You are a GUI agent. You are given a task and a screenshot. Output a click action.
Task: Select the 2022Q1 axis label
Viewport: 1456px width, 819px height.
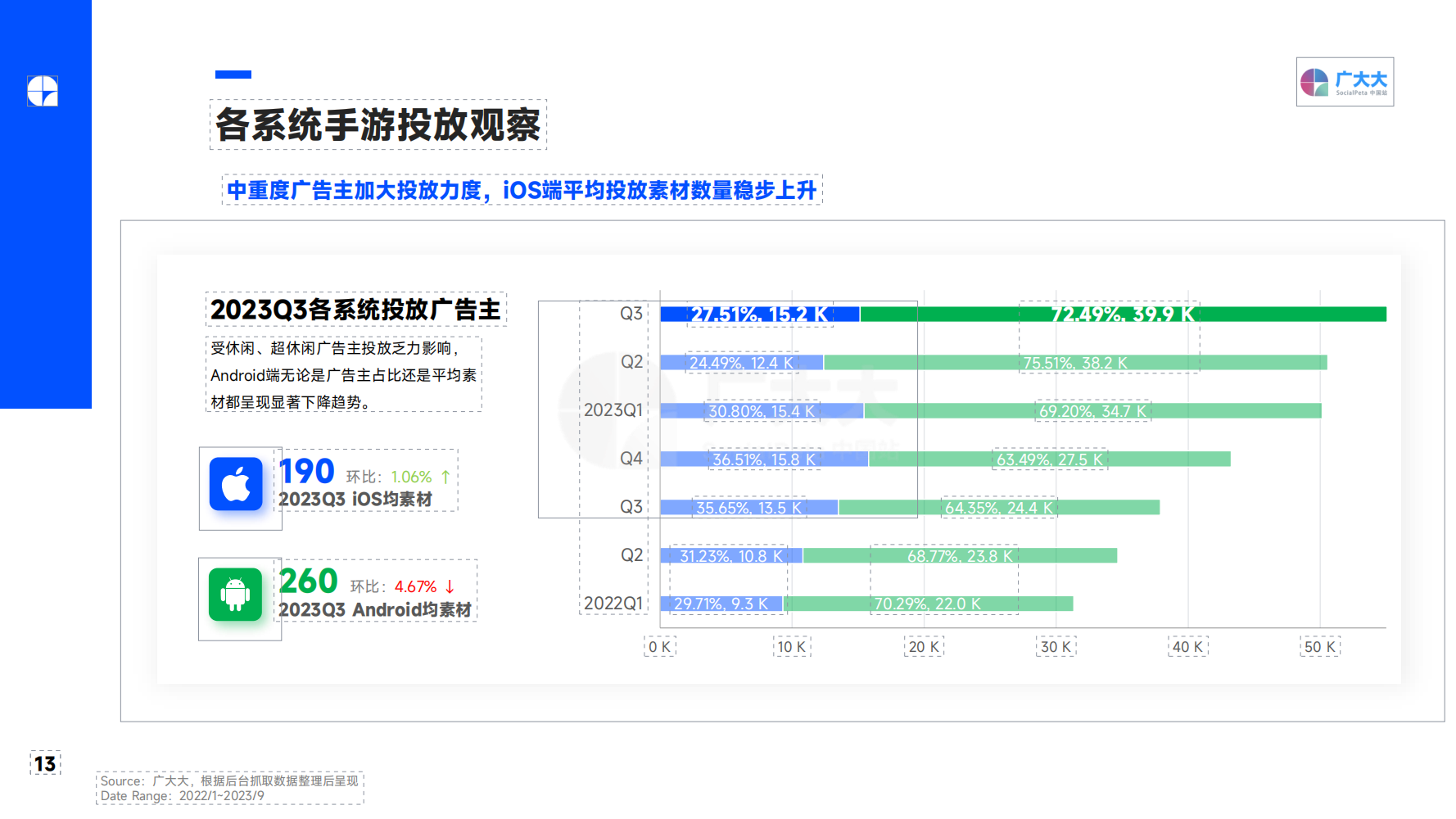point(613,603)
